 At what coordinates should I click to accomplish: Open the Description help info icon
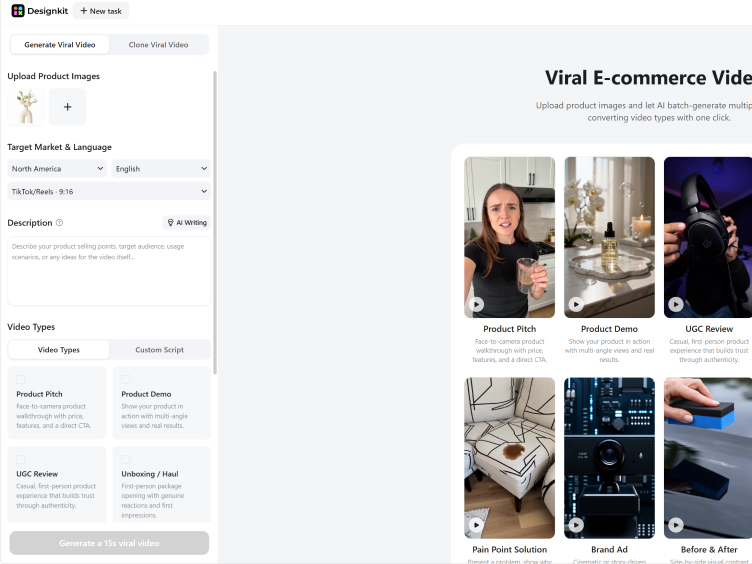point(59,223)
